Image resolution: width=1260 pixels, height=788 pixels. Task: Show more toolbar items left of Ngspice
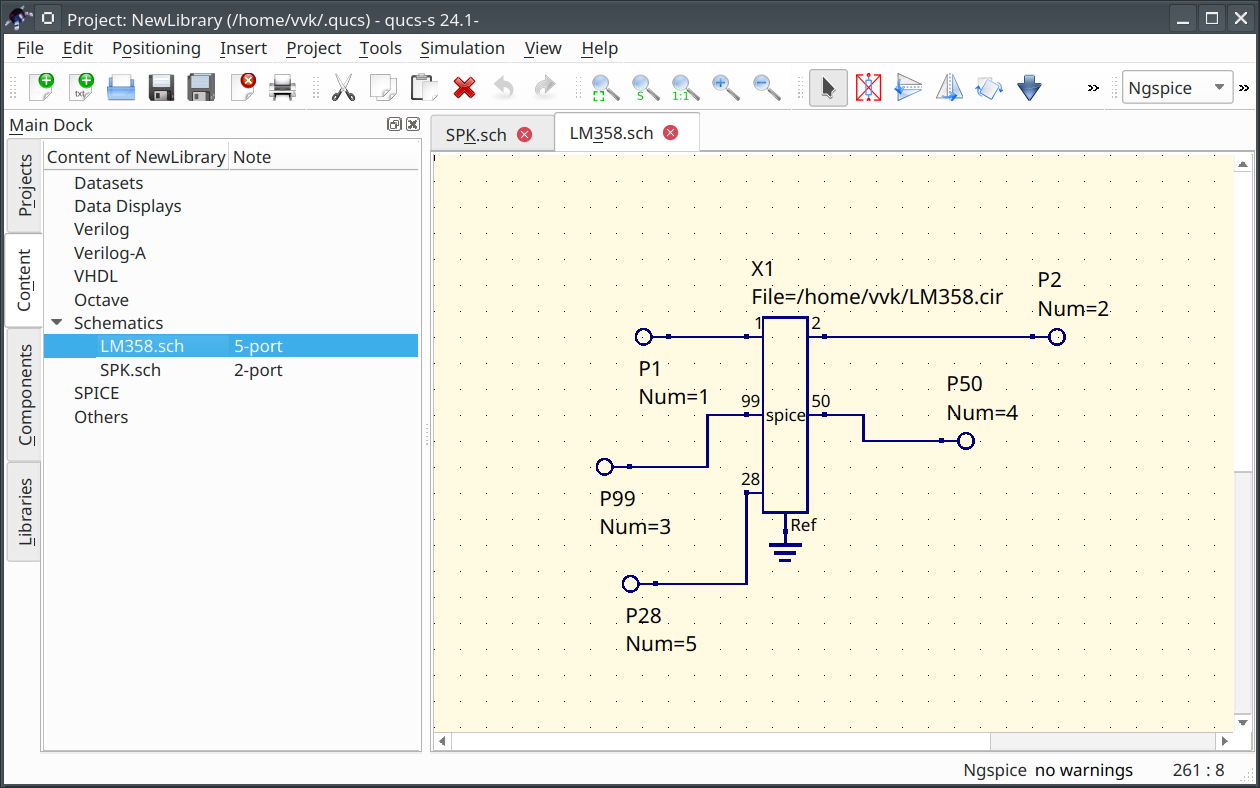(x=1093, y=88)
